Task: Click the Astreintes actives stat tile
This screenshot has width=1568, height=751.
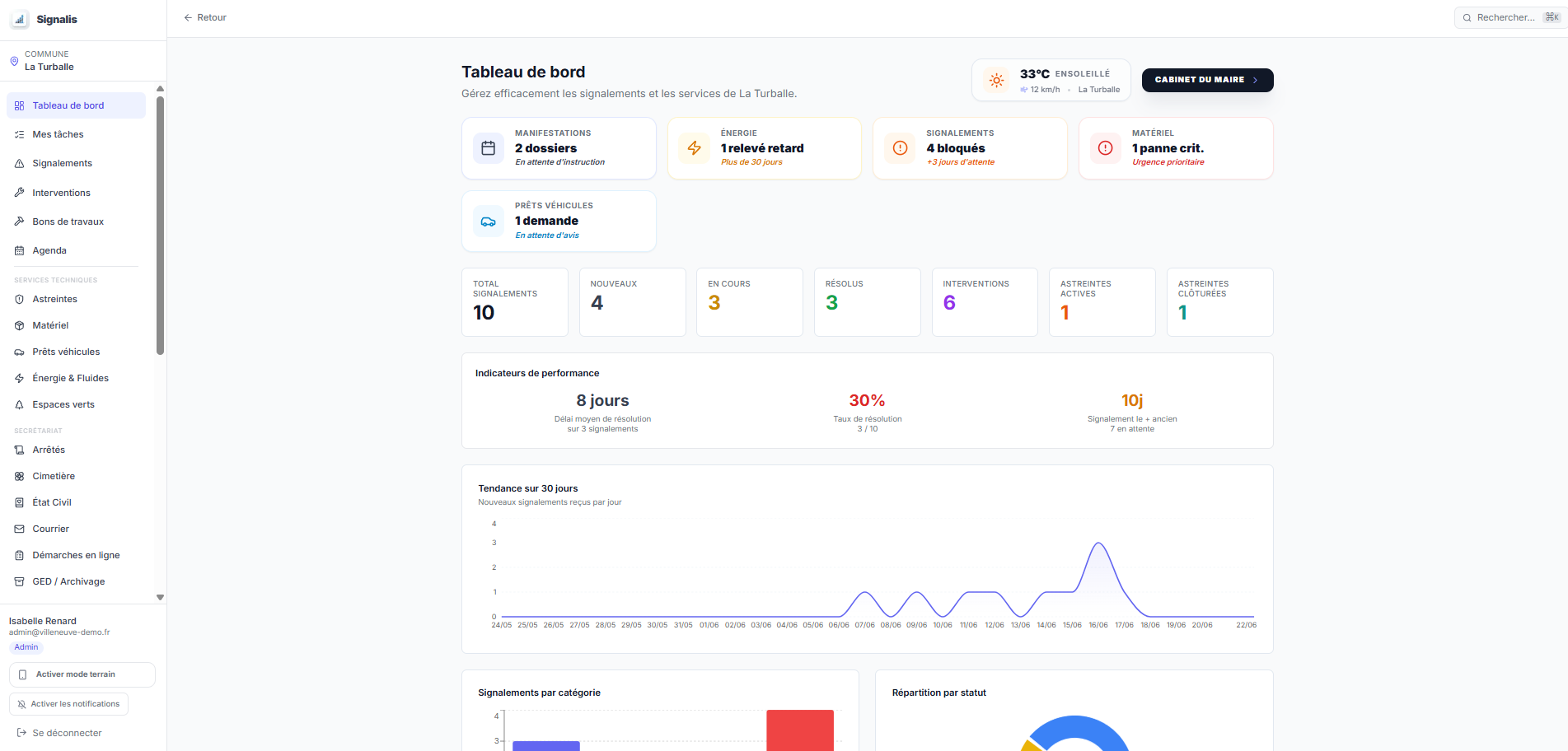Action: tap(1102, 302)
